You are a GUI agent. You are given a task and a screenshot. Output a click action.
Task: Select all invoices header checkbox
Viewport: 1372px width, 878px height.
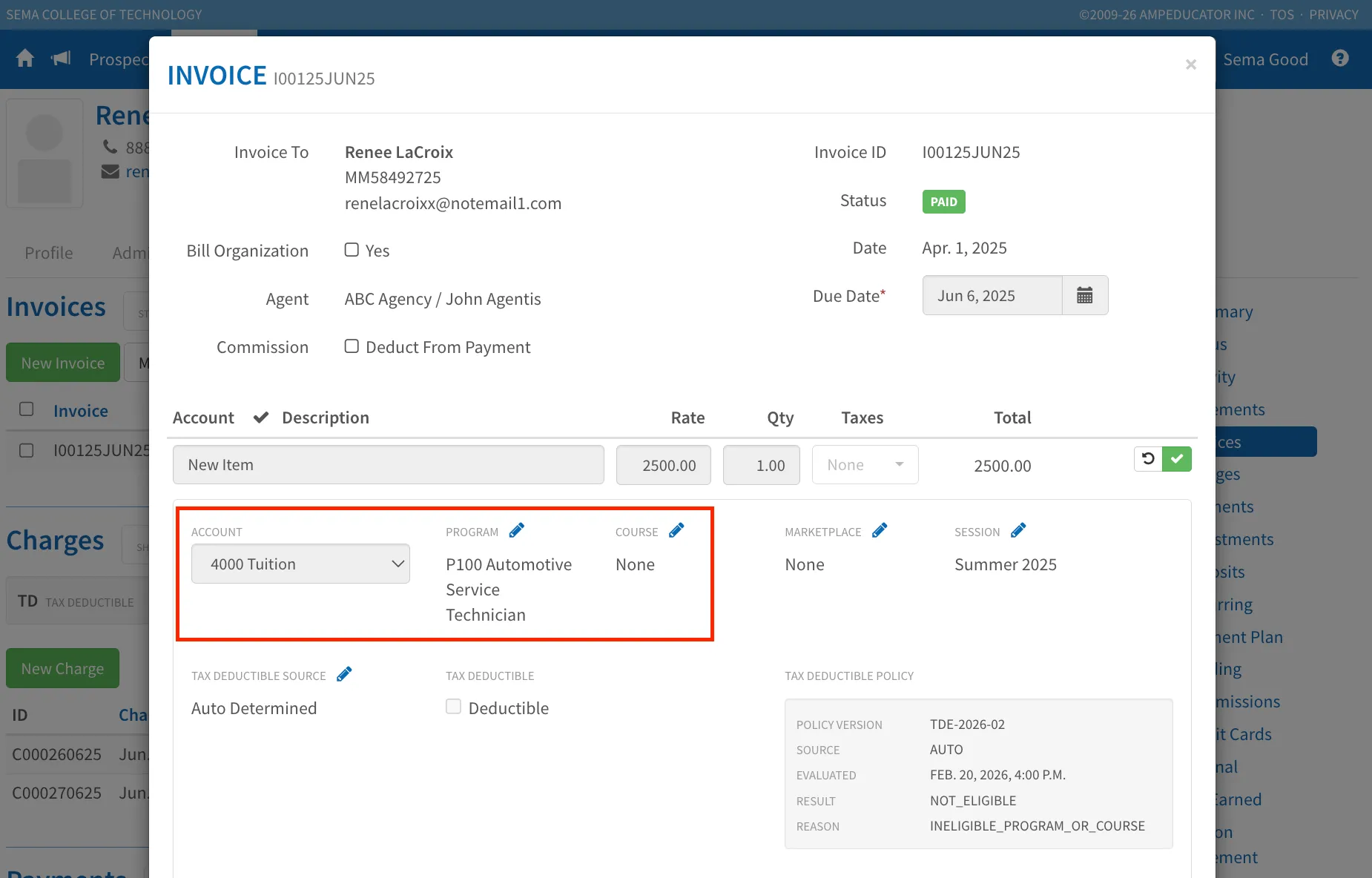[x=27, y=409]
